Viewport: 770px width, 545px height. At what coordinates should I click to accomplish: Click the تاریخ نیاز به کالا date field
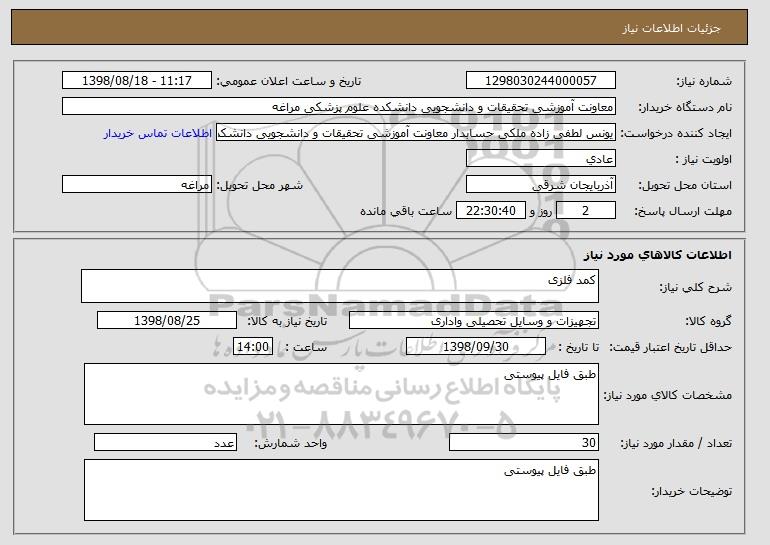point(167,321)
